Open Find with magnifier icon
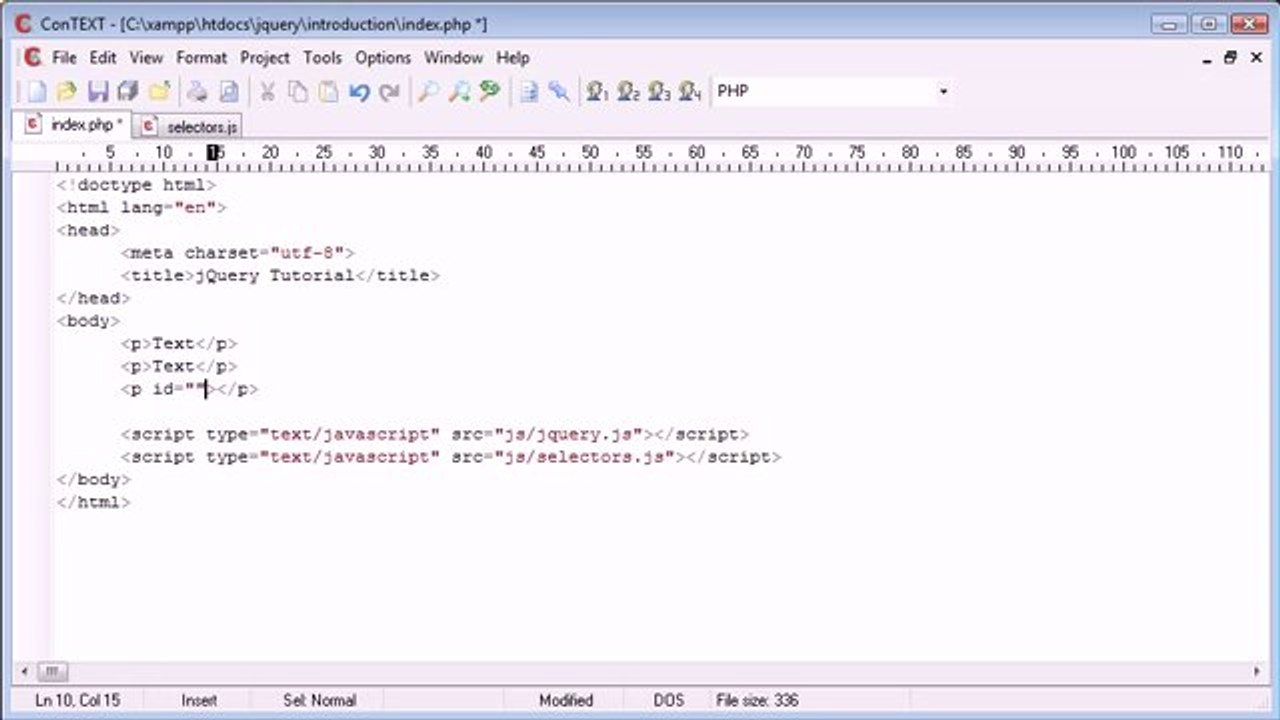This screenshot has height=720, width=1280. 428,92
